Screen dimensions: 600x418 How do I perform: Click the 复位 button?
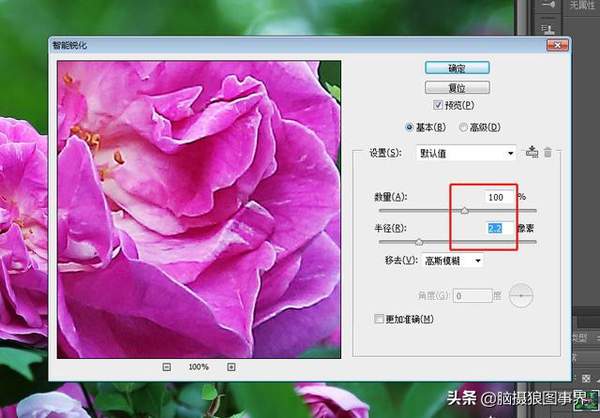456,86
